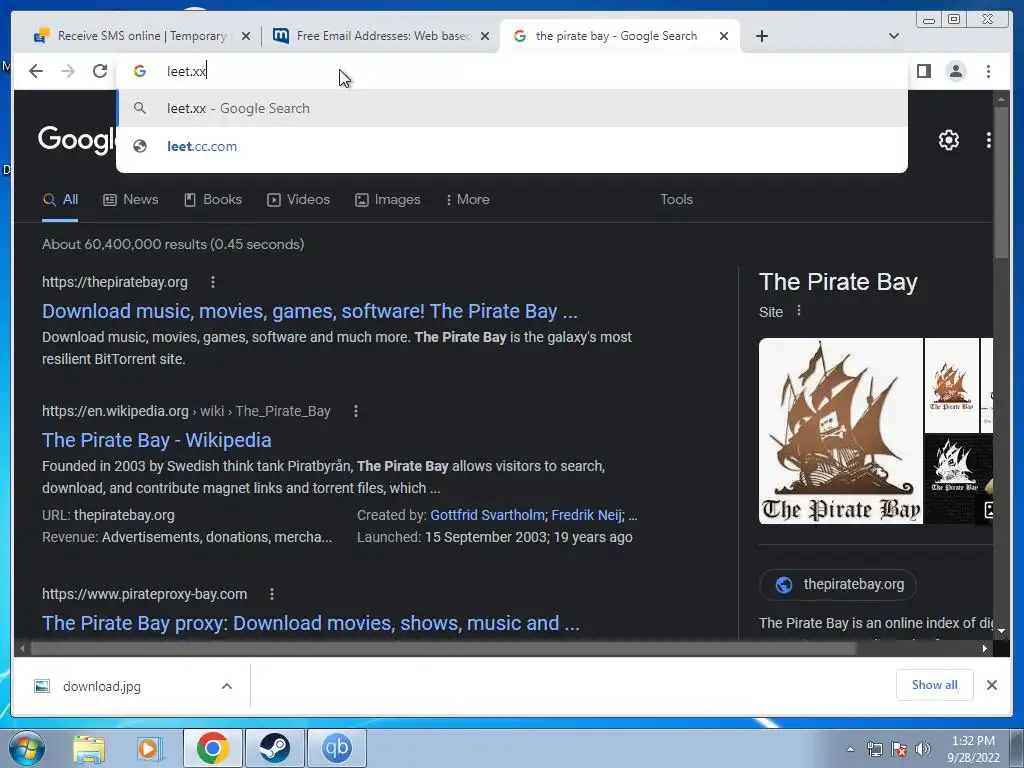Select the All search filter
This screenshot has height=768, width=1024.
(60, 200)
